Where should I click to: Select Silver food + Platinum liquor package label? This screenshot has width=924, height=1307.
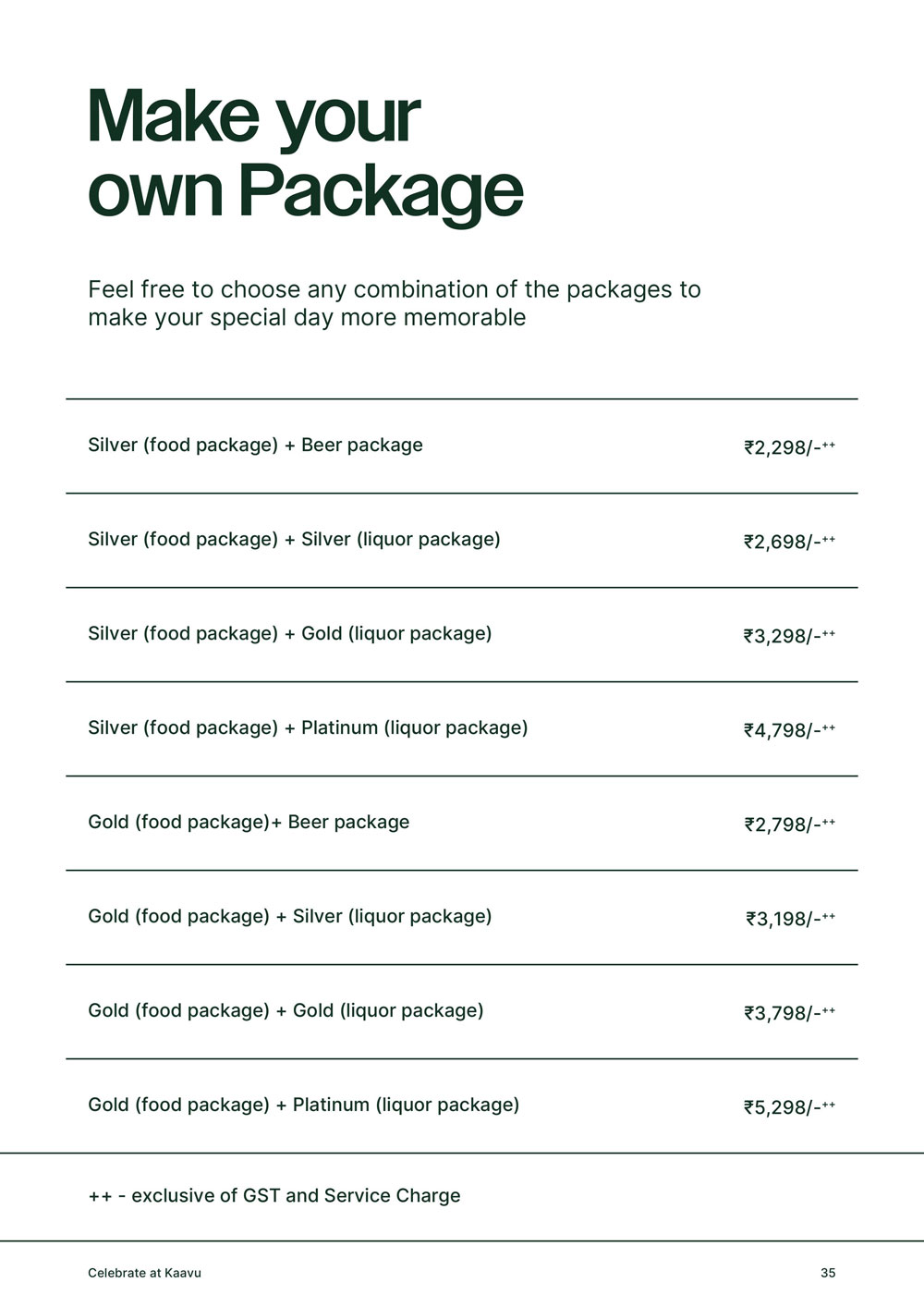click(x=308, y=728)
